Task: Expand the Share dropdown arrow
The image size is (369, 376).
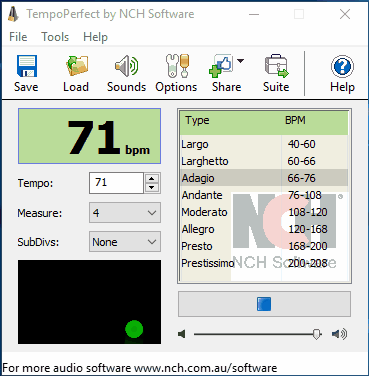Action: pos(240,61)
